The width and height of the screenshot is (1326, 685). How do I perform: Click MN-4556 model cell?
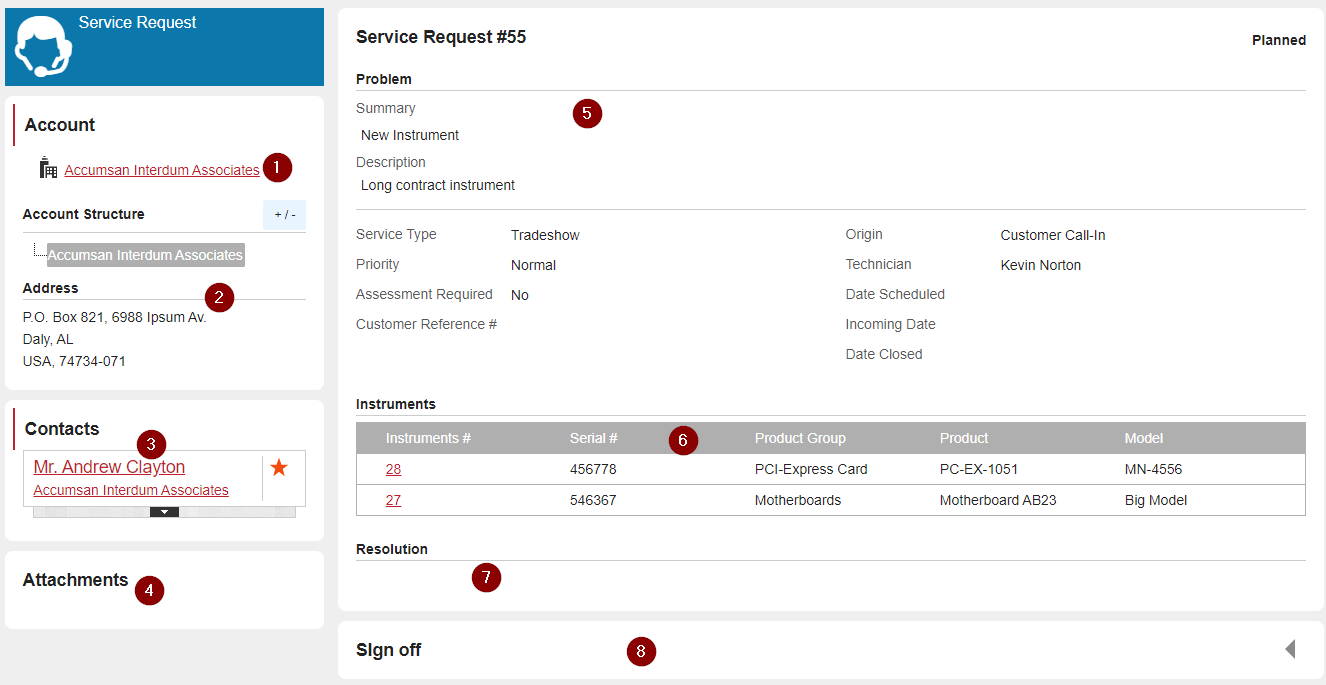[1153, 469]
